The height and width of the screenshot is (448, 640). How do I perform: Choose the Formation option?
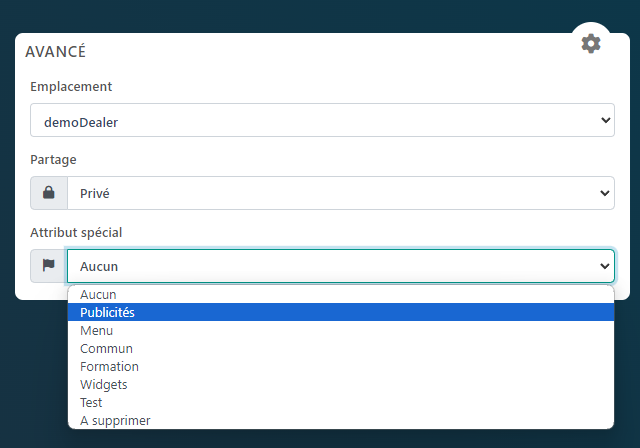point(109,367)
